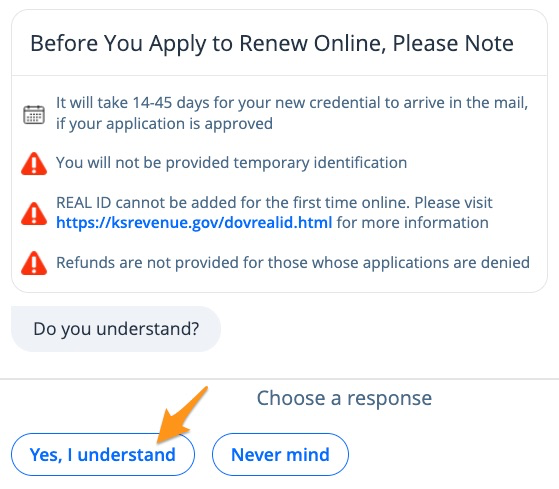This screenshot has height=489, width=559.
Task: Click the "Do you understand?" chat bubble
Action: tap(116, 329)
